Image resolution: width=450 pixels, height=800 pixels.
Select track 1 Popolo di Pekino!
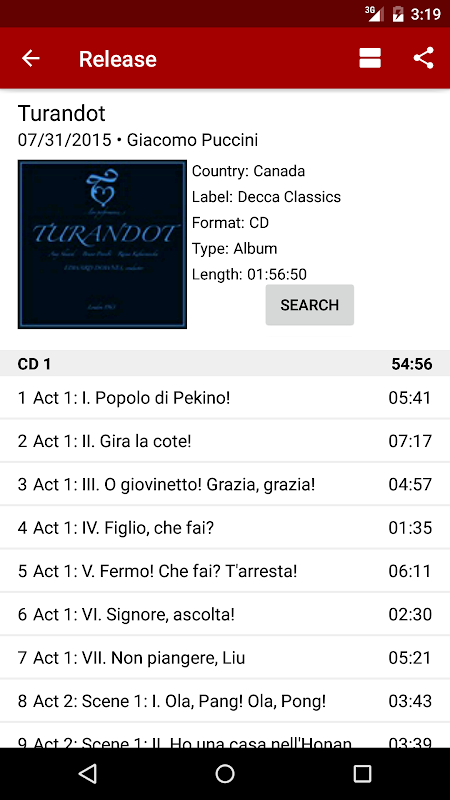(x=225, y=397)
